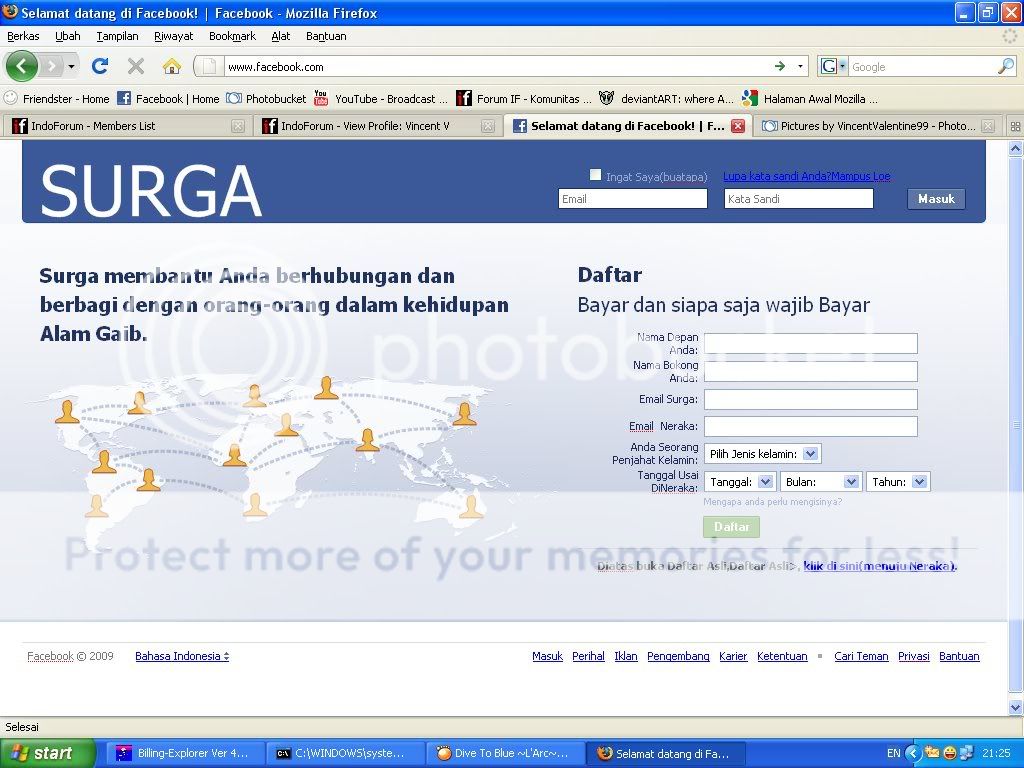This screenshot has width=1024, height=768.
Task: Open YouTube - Broadcast bookmark
Action: (x=381, y=99)
